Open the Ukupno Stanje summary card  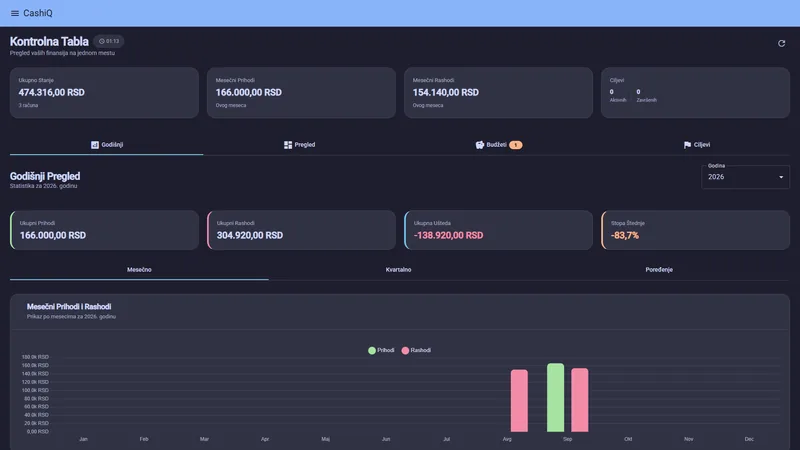(x=104, y=93)
